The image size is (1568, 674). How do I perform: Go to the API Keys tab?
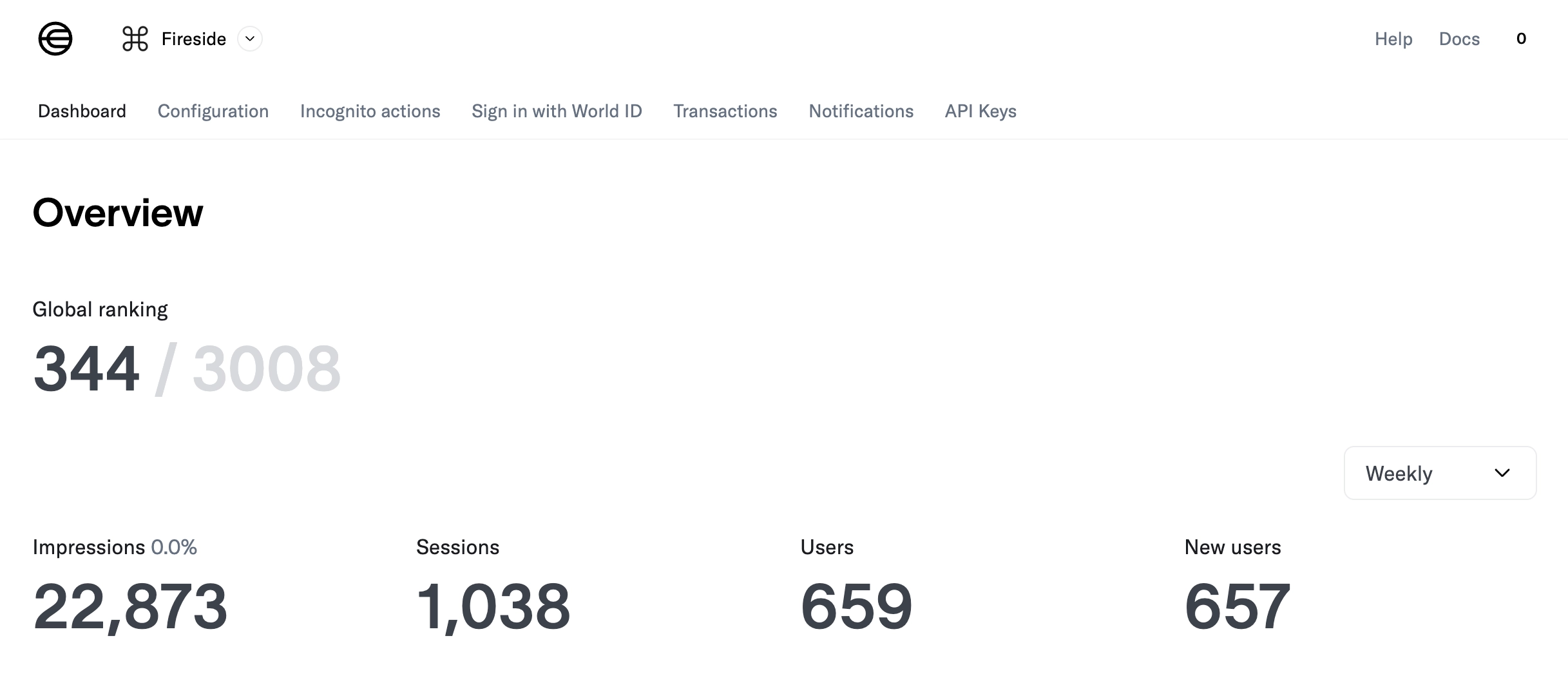pos(980,111)
